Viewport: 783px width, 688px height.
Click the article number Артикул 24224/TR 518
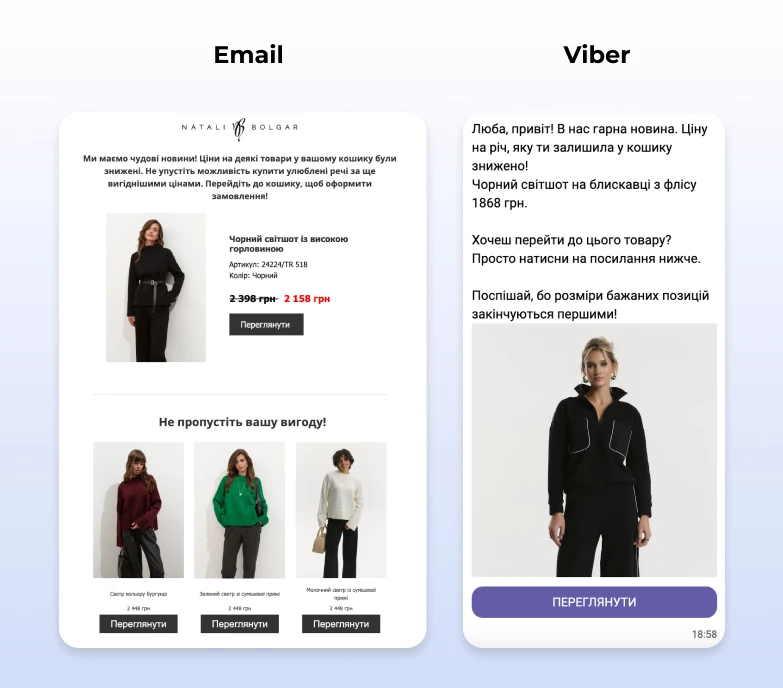tap(268, 265)
